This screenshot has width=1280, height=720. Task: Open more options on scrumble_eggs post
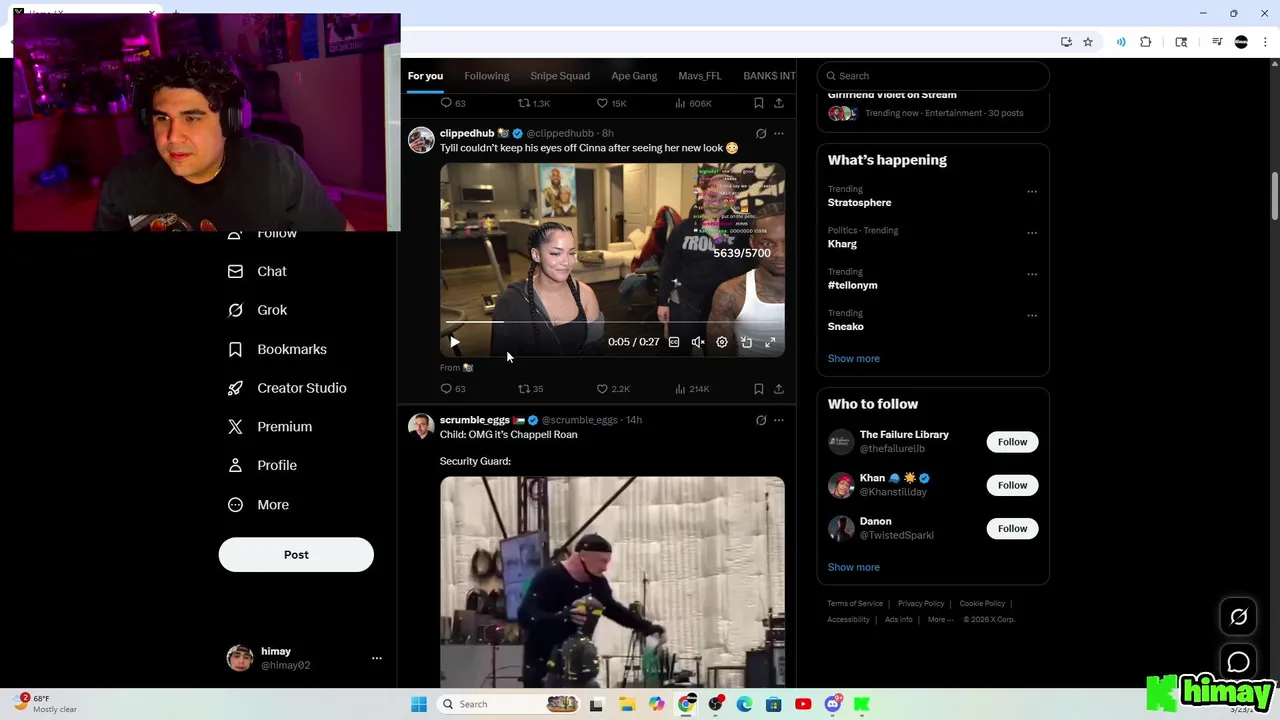click(x=779, y=420)
